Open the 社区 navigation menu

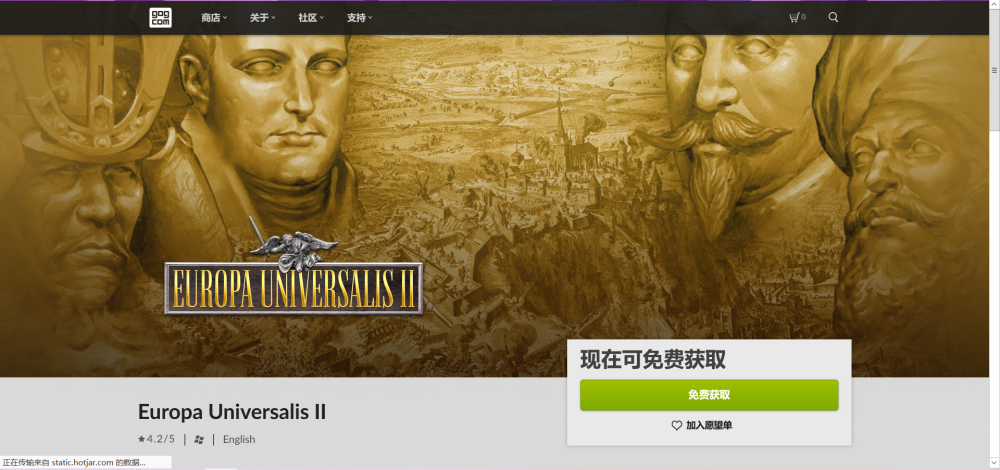311,18
